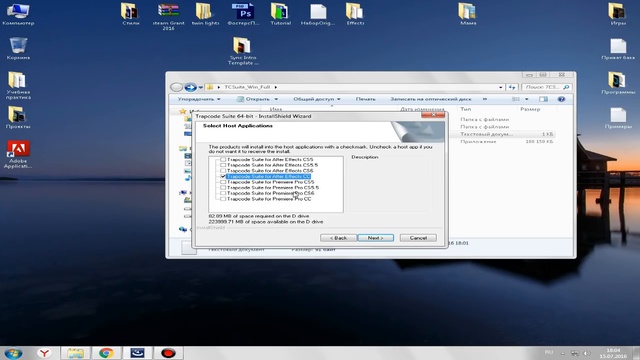Screen dimensions: 640x360
Task: Open Explorer help question mark icon
Action: (561, 99)
